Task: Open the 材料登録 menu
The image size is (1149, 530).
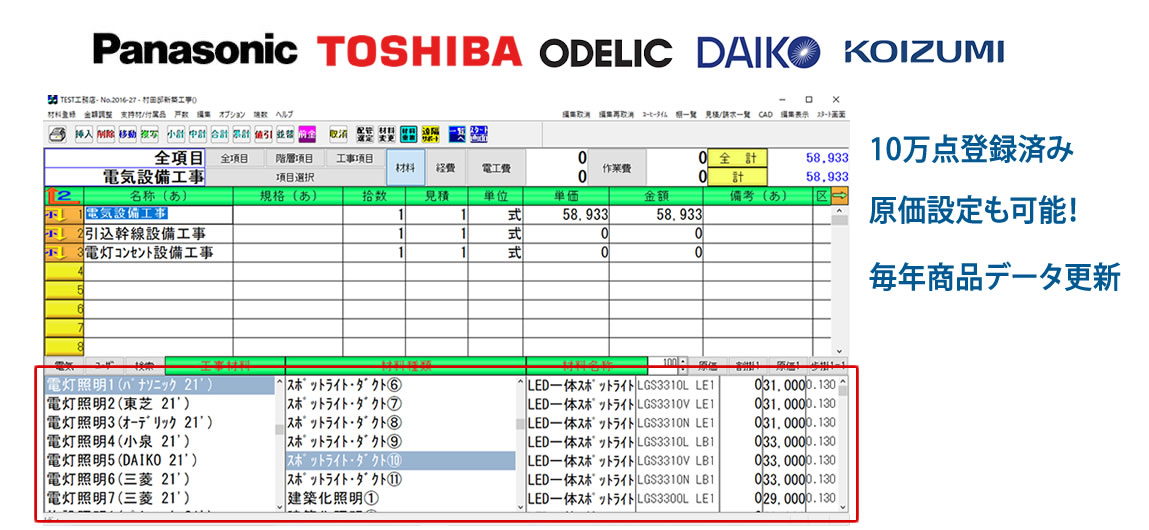Action: (61, 115)
